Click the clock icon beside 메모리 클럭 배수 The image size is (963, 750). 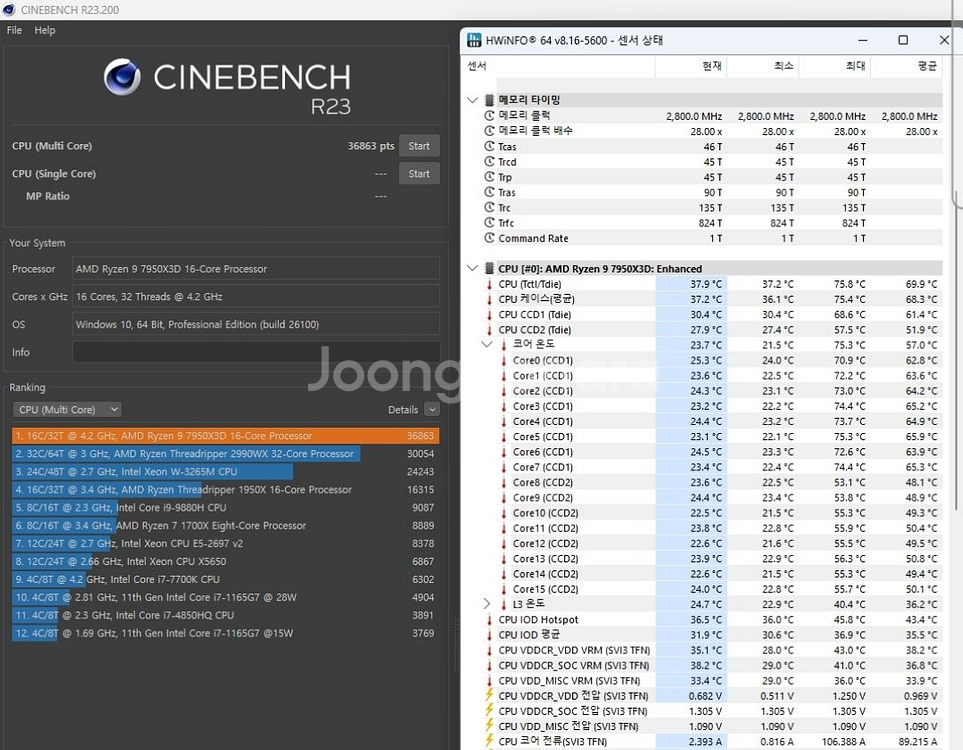[x=489, y=131]
